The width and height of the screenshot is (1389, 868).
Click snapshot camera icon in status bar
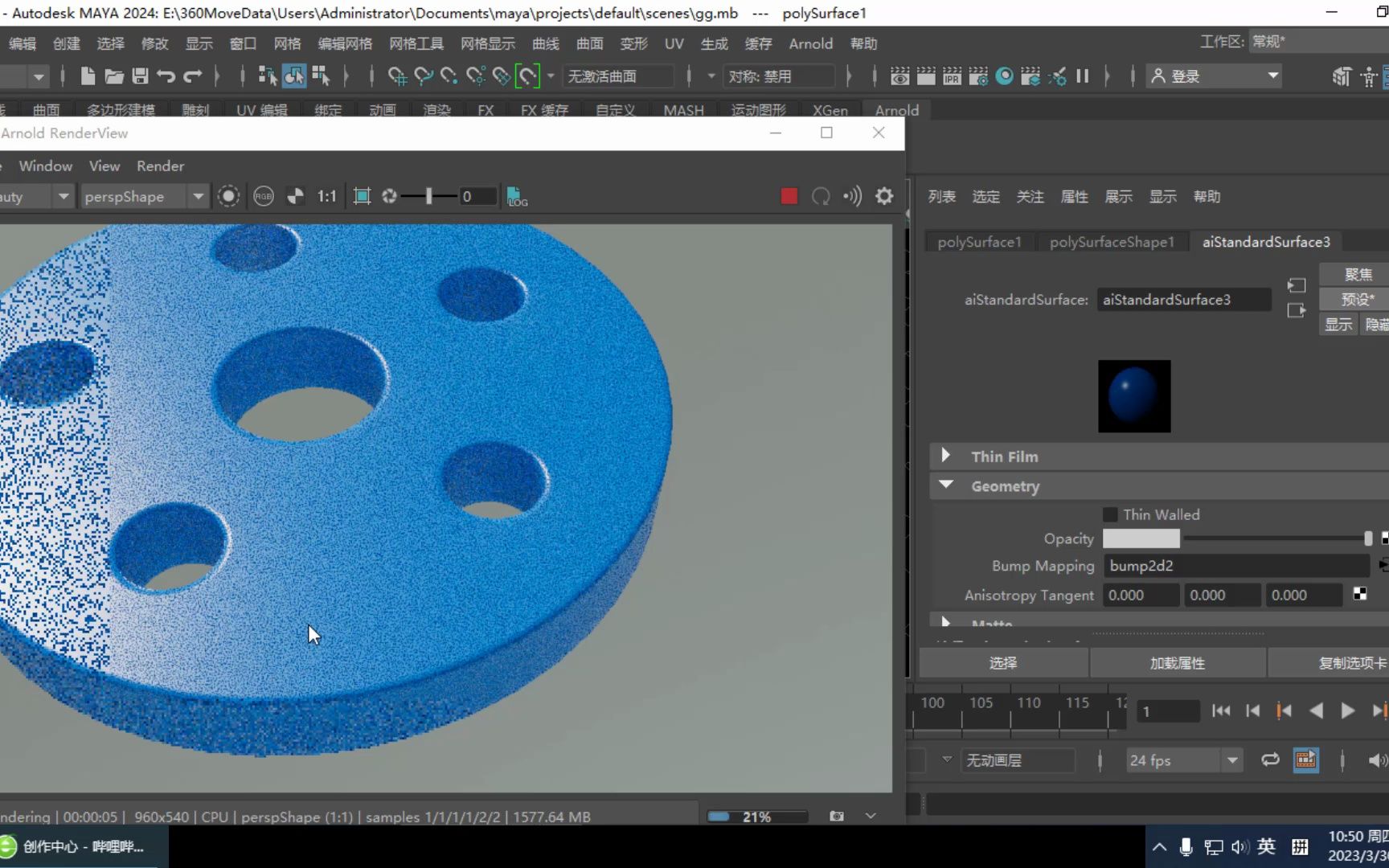pyautogui.click(x=837, y=817)
